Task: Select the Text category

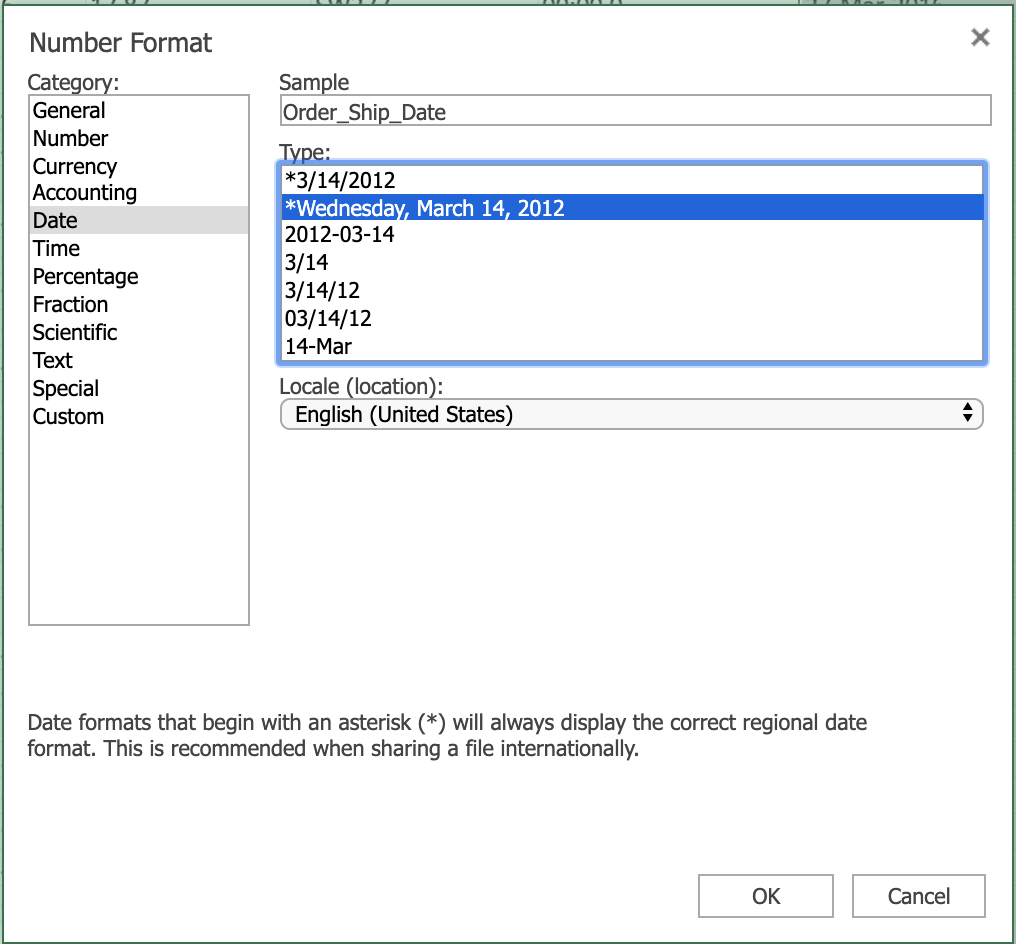Action: (x=53, y=361)
